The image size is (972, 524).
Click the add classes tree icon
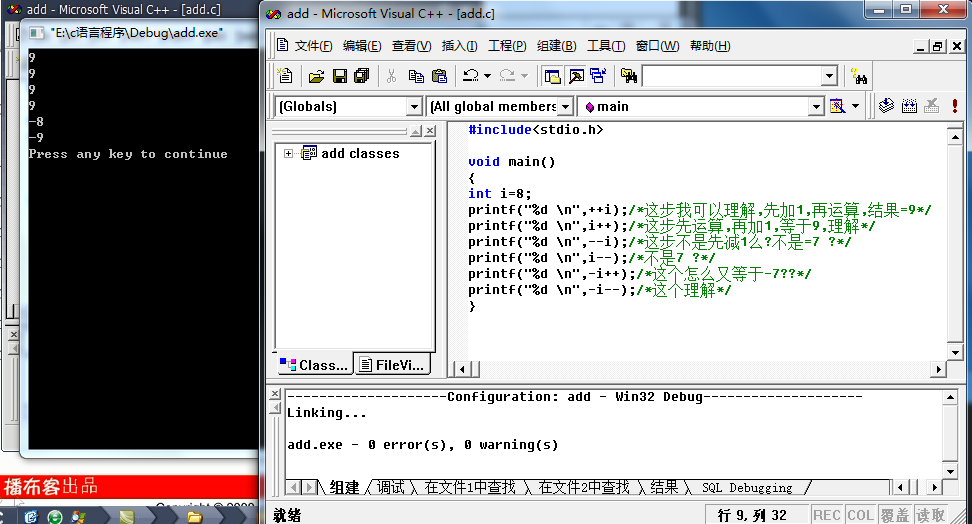click(309, 153)
